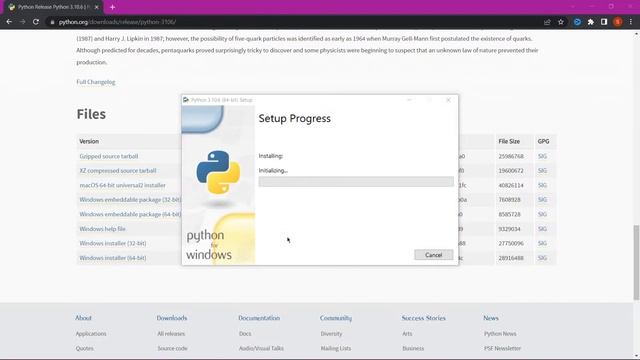Select the Python Release browser tab
640x360 pixels.
(x=52, y=7)
